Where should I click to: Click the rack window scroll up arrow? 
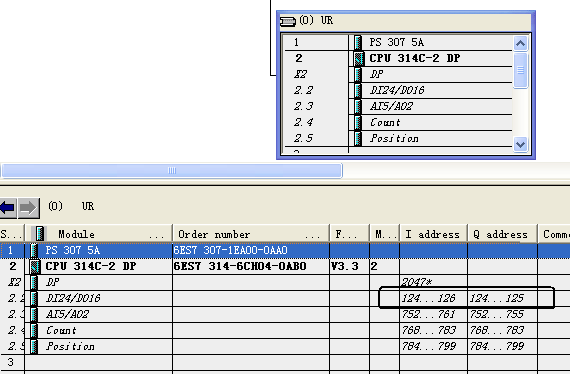pyautogui.click(x=520, y=44)
